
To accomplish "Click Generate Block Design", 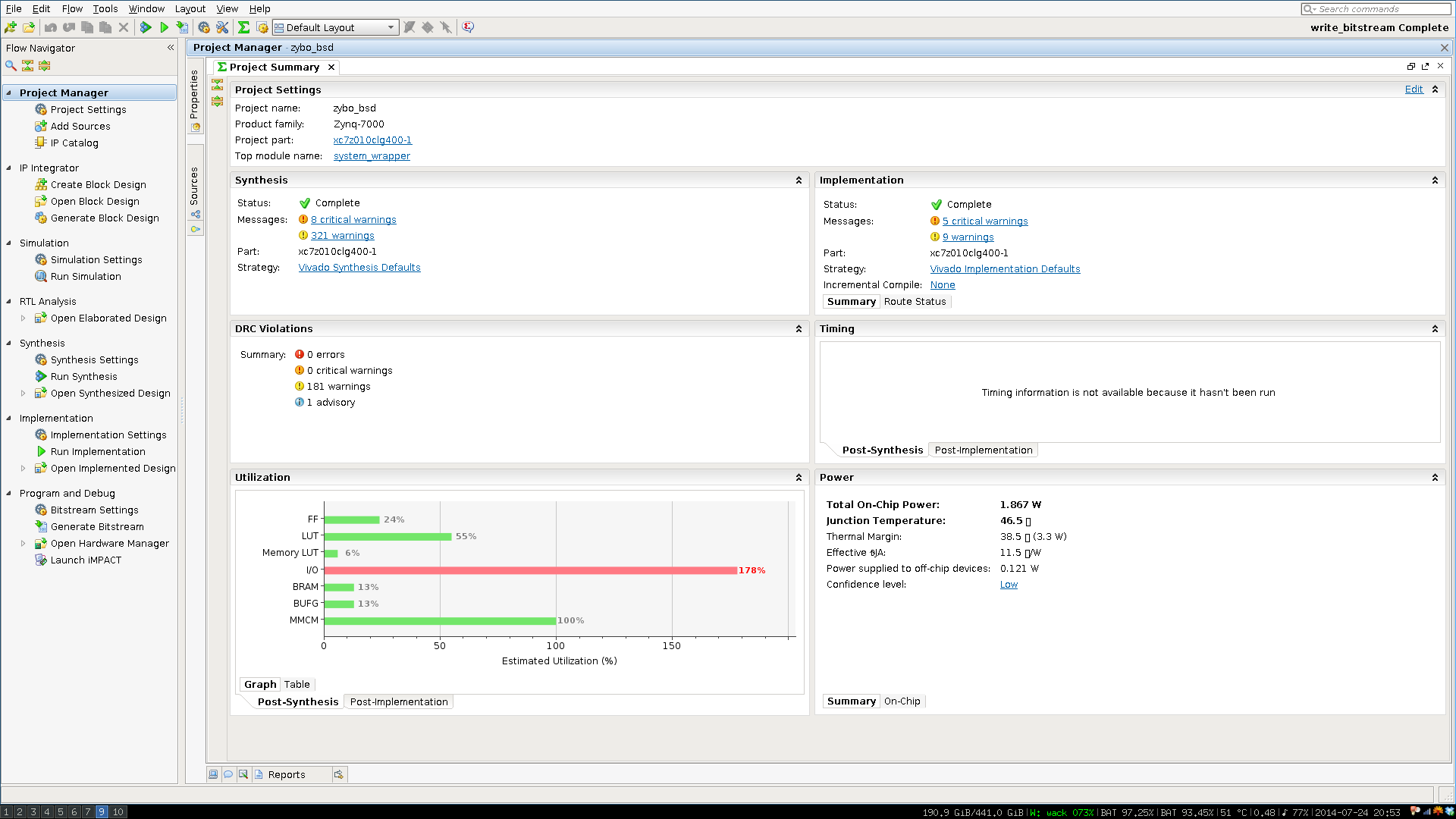I will click(105, 218).
